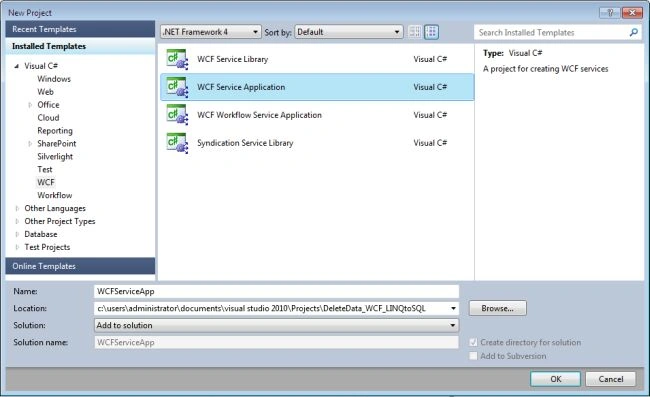Image resolution: width=650 pixels, height=397 pixels.
Task: Close the New Project dialog
Action: [633, 13]
